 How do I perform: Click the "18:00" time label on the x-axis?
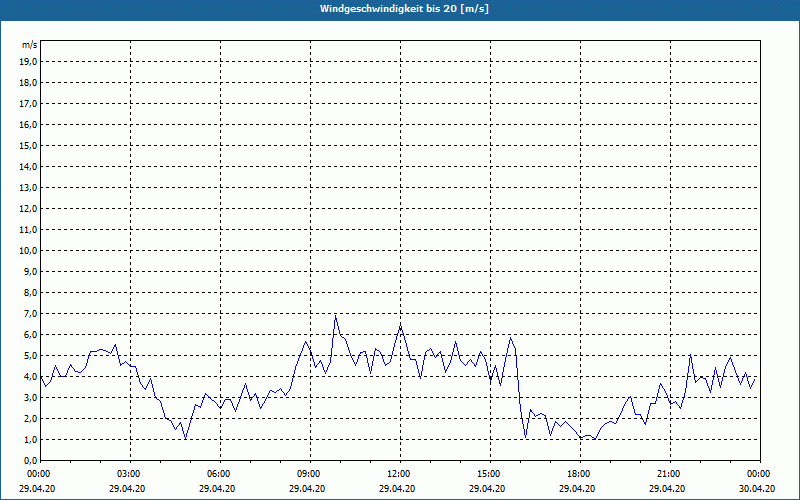pos(581,474)
